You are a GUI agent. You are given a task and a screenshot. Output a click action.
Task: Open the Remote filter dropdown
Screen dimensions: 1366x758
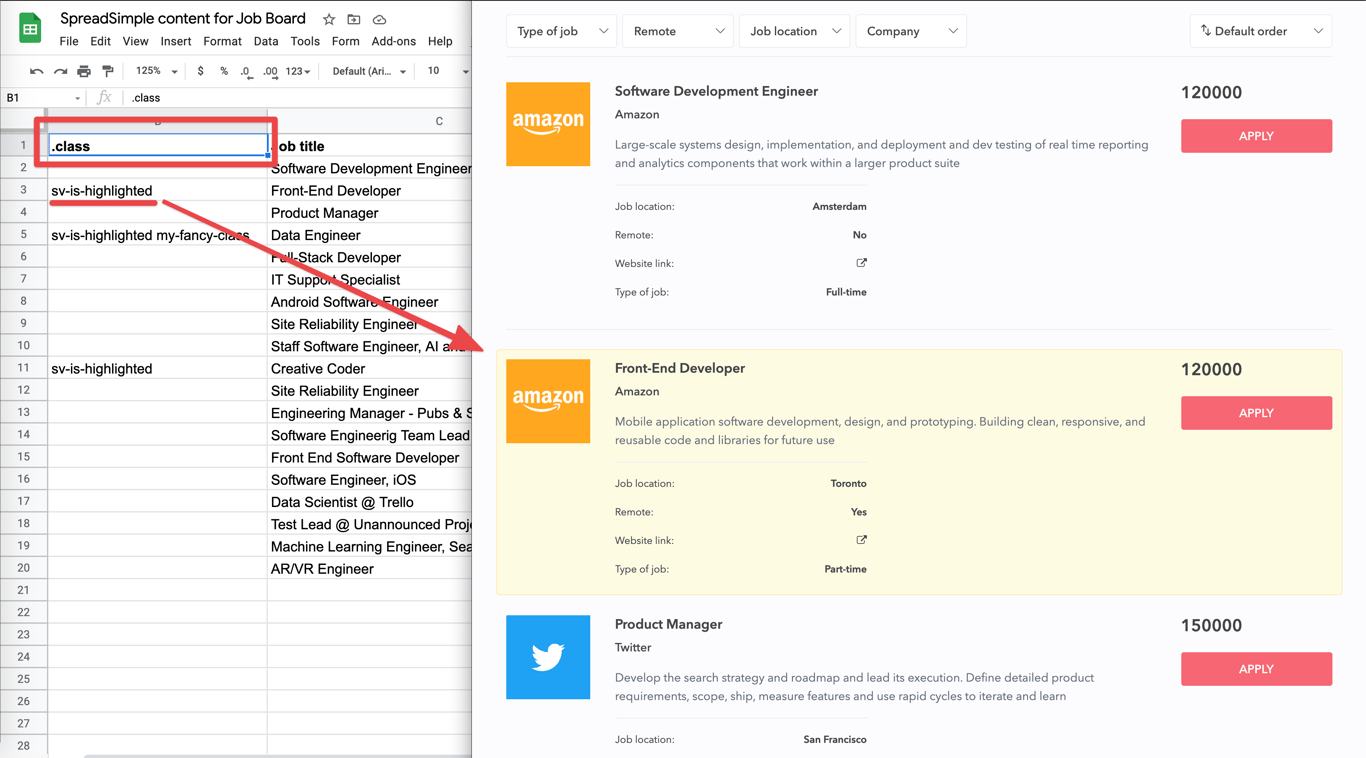pos(678,31)
